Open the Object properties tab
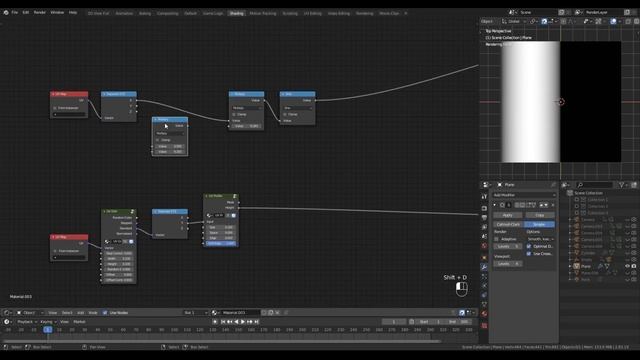The width and height of the screenshot is (640, 360). (484, 258)
